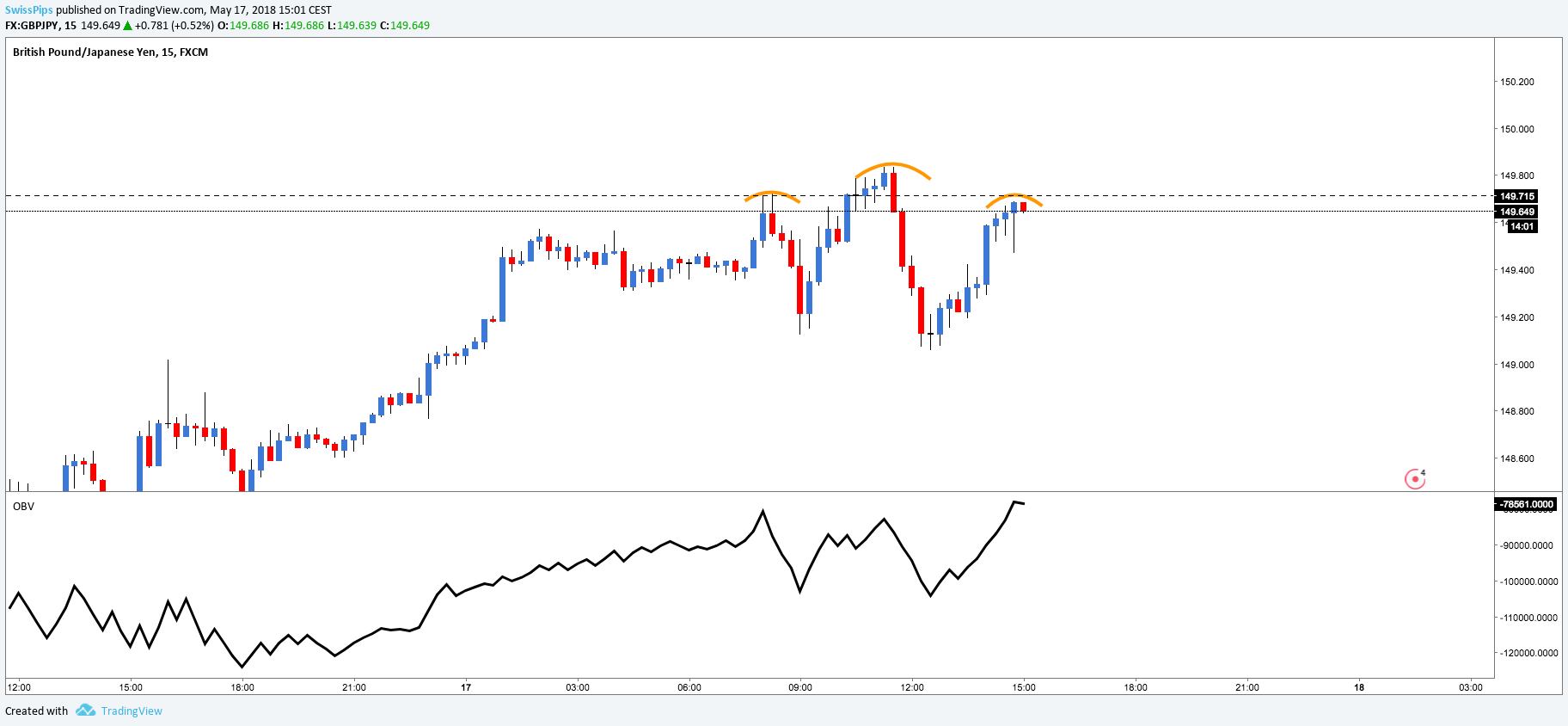Click the high value H:149.686
1568x726 pixels.
tap(298, 26)
